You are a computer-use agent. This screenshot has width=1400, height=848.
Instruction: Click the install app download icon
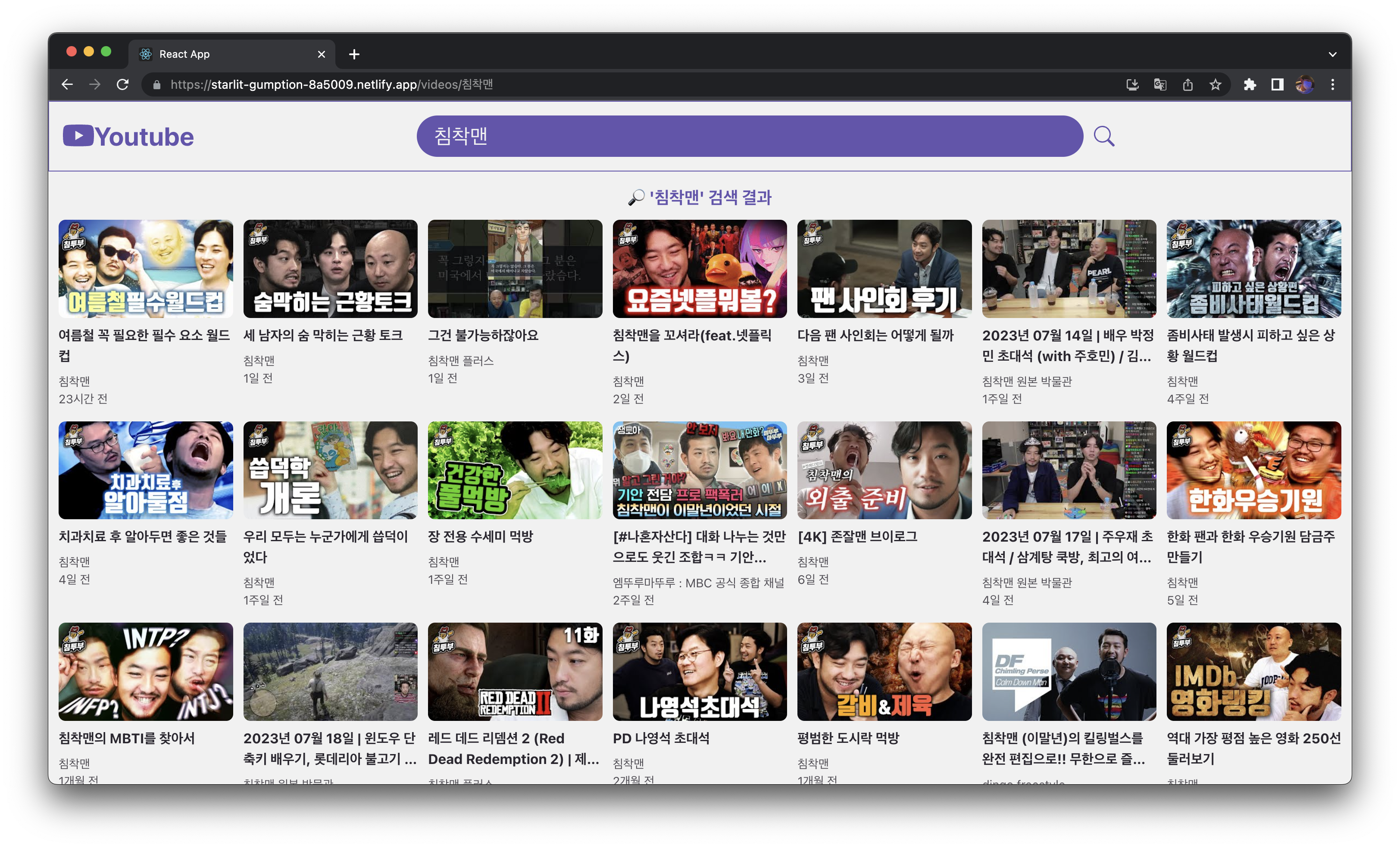coord(1132,84)
